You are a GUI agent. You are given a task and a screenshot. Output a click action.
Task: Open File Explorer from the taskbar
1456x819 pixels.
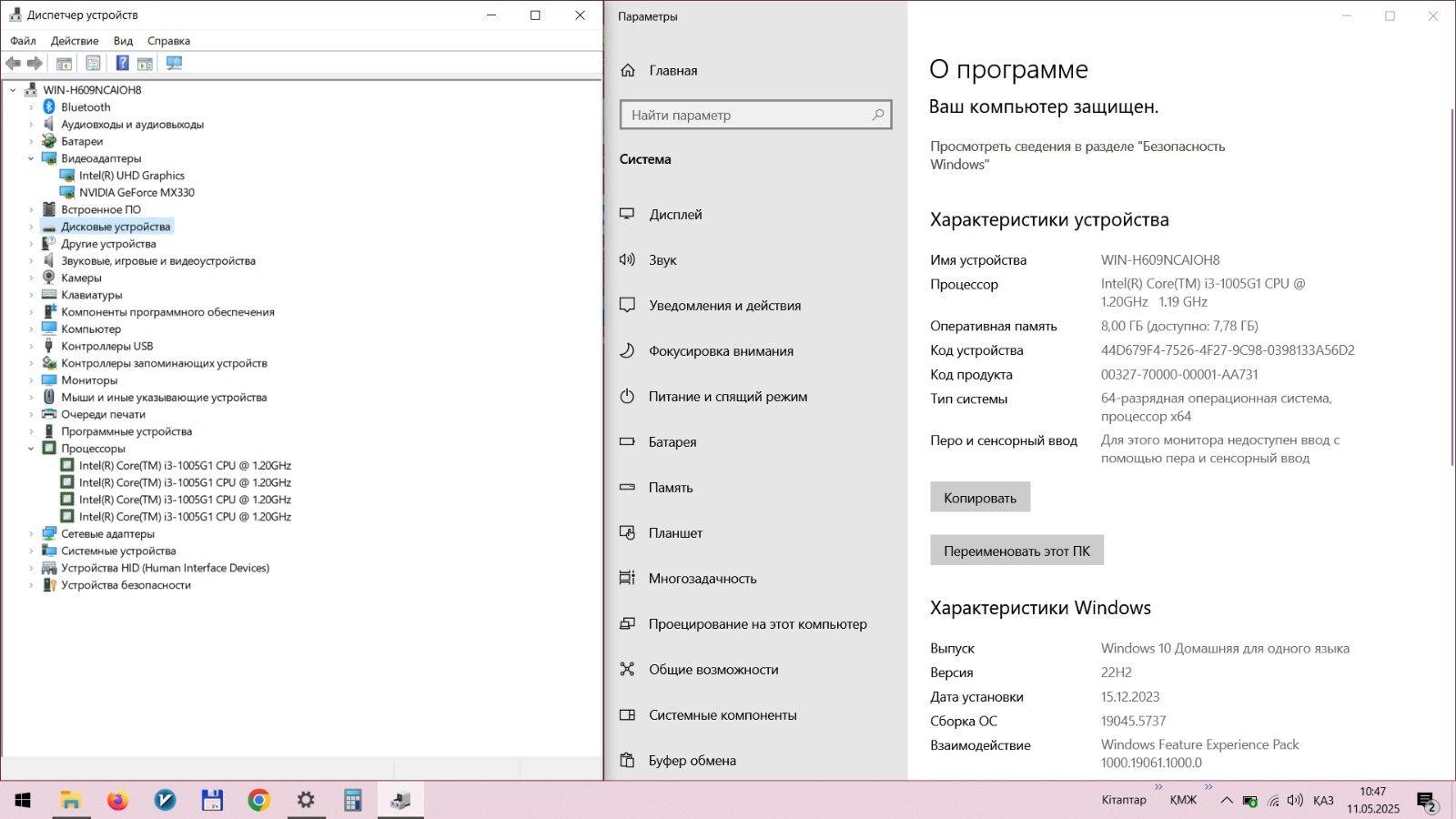pyautogui.click(x=70, y=800)
